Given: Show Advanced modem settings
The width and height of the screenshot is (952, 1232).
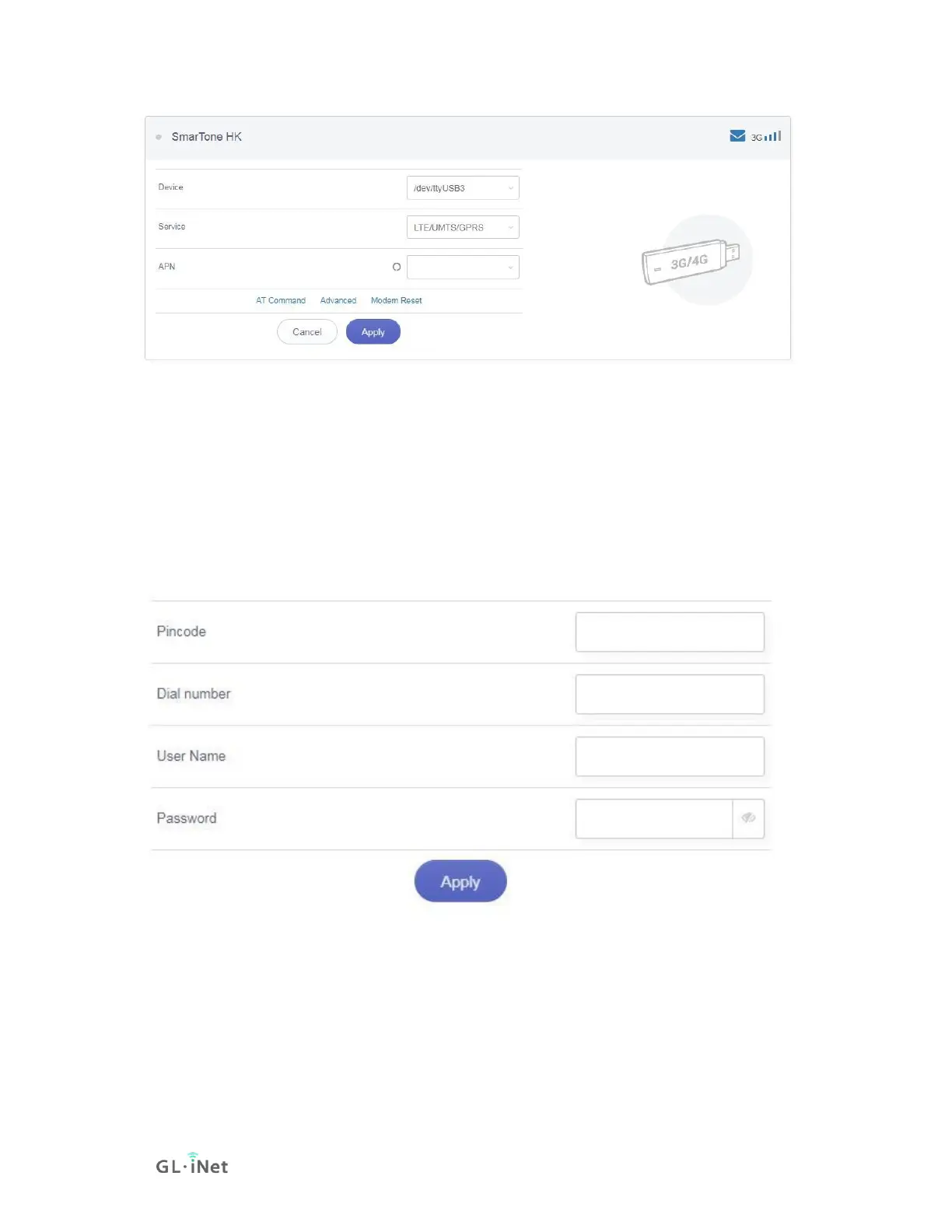Looking at the screenshot, I should (x=338, y=300).
